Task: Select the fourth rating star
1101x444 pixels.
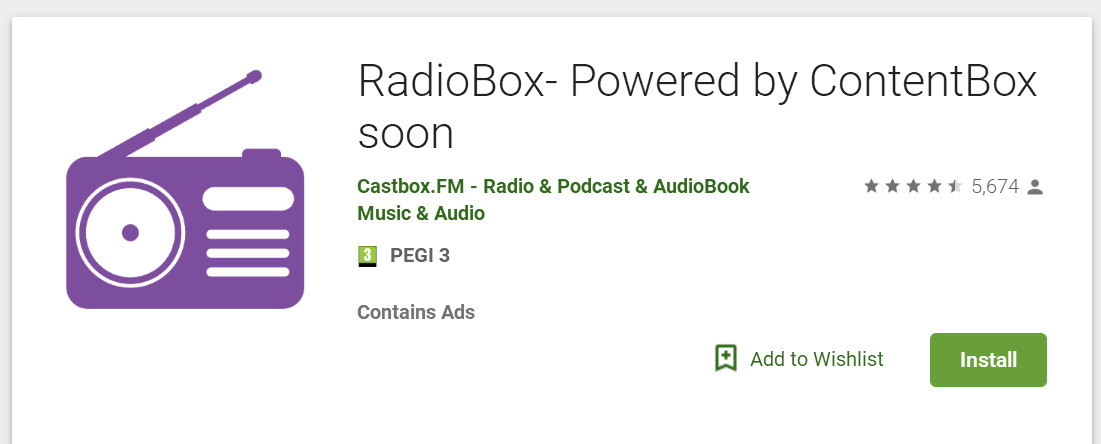Action: click(x=934, y=186)
